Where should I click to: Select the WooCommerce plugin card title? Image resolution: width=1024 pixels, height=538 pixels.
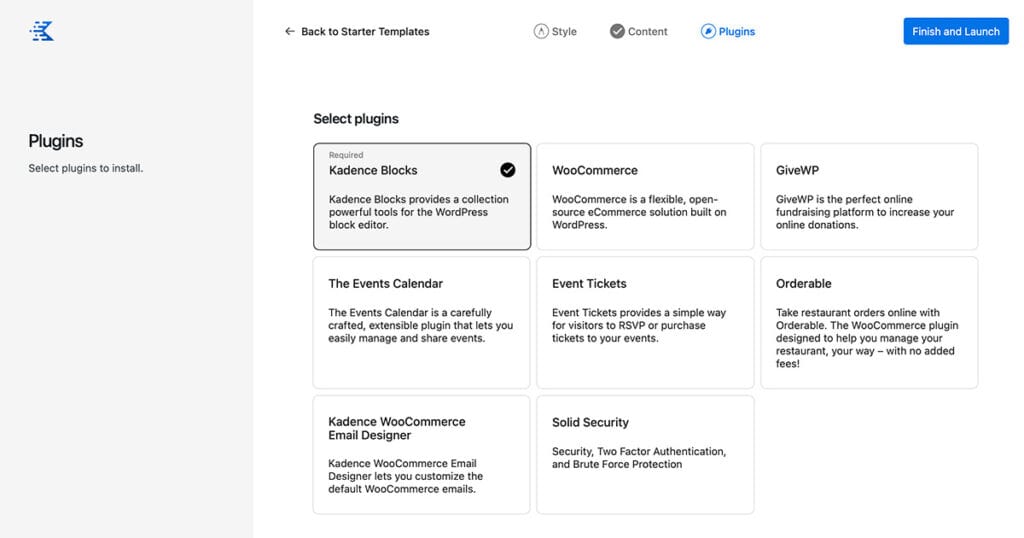[594, 170]
